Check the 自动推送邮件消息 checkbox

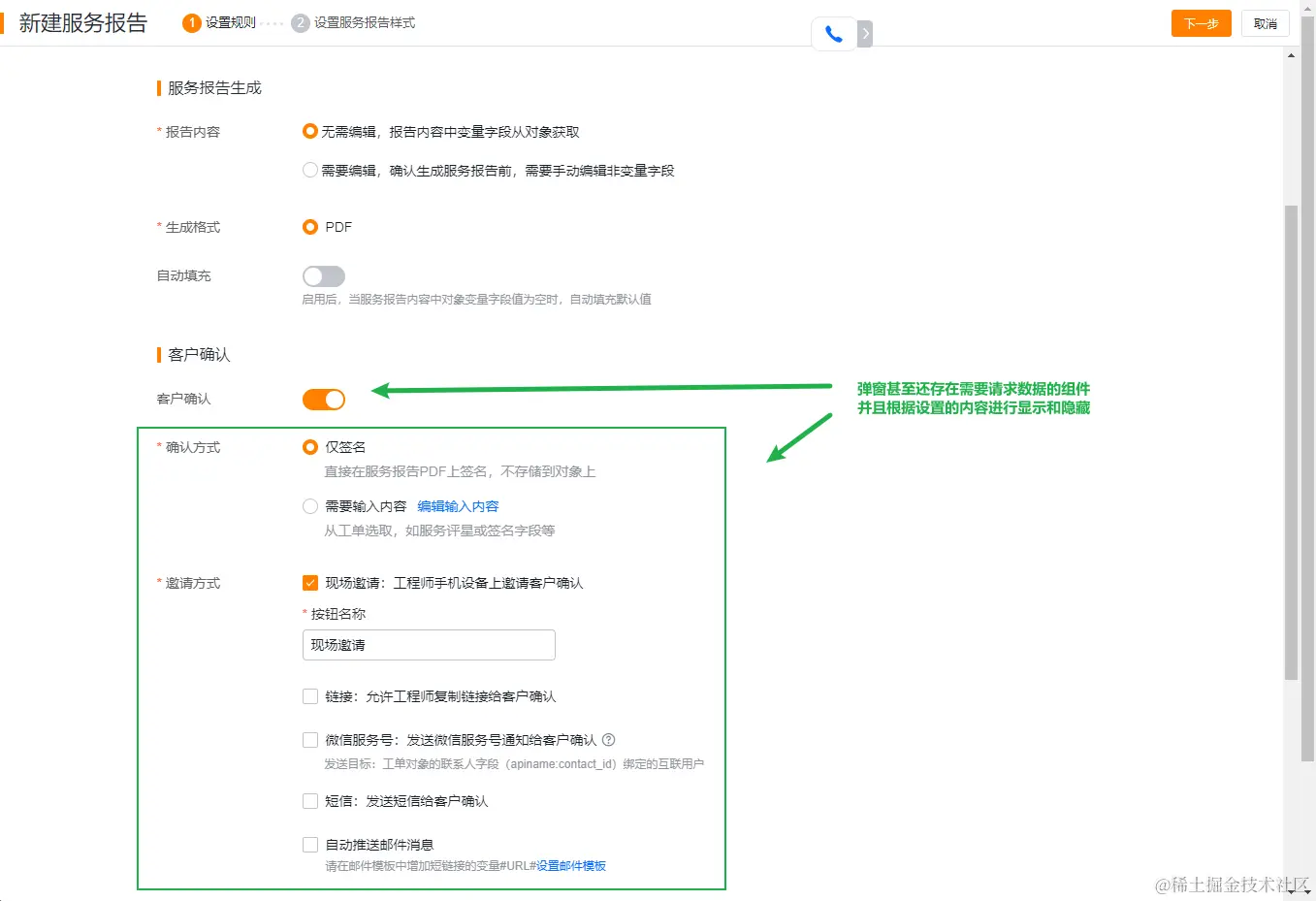tap(310, 845)
